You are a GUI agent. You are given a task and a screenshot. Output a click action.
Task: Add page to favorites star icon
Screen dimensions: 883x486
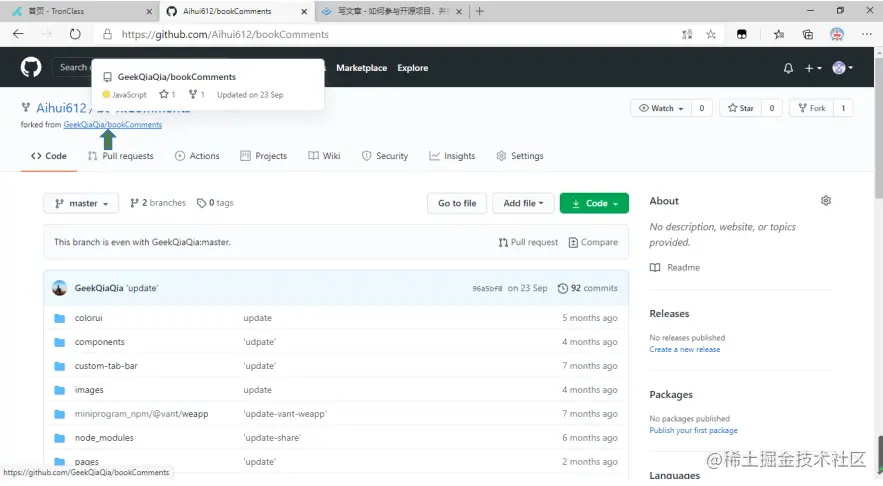click(711, 34)
